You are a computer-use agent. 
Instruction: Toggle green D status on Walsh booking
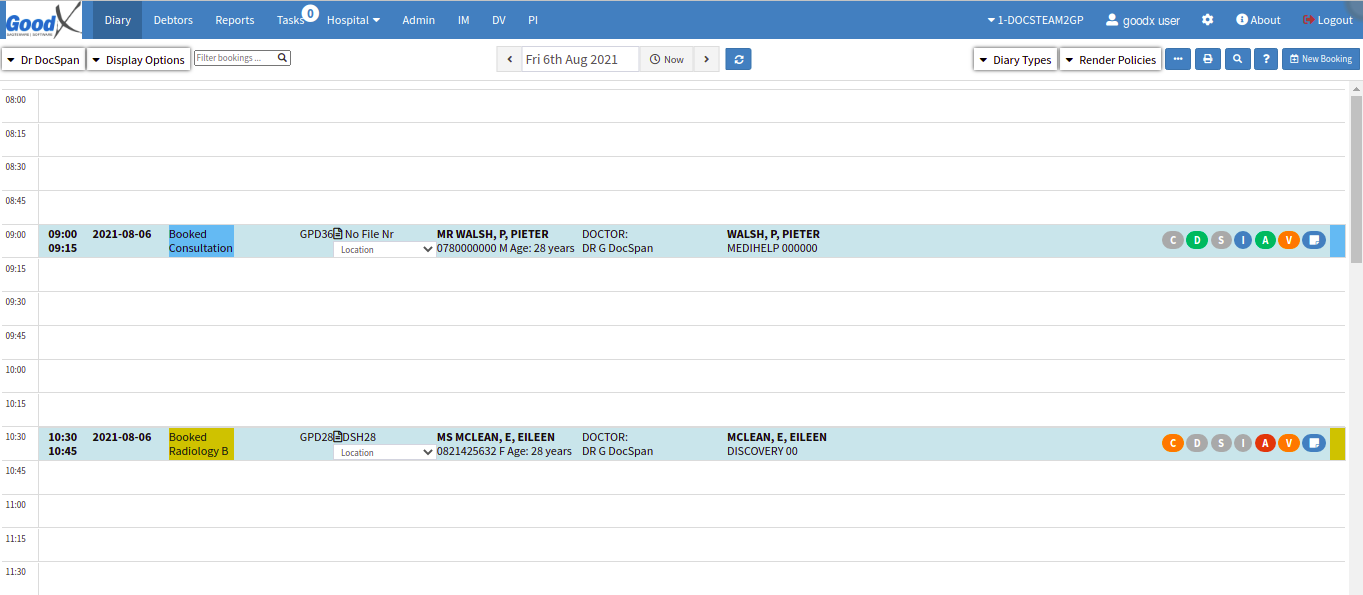(x=1196, y=240)
